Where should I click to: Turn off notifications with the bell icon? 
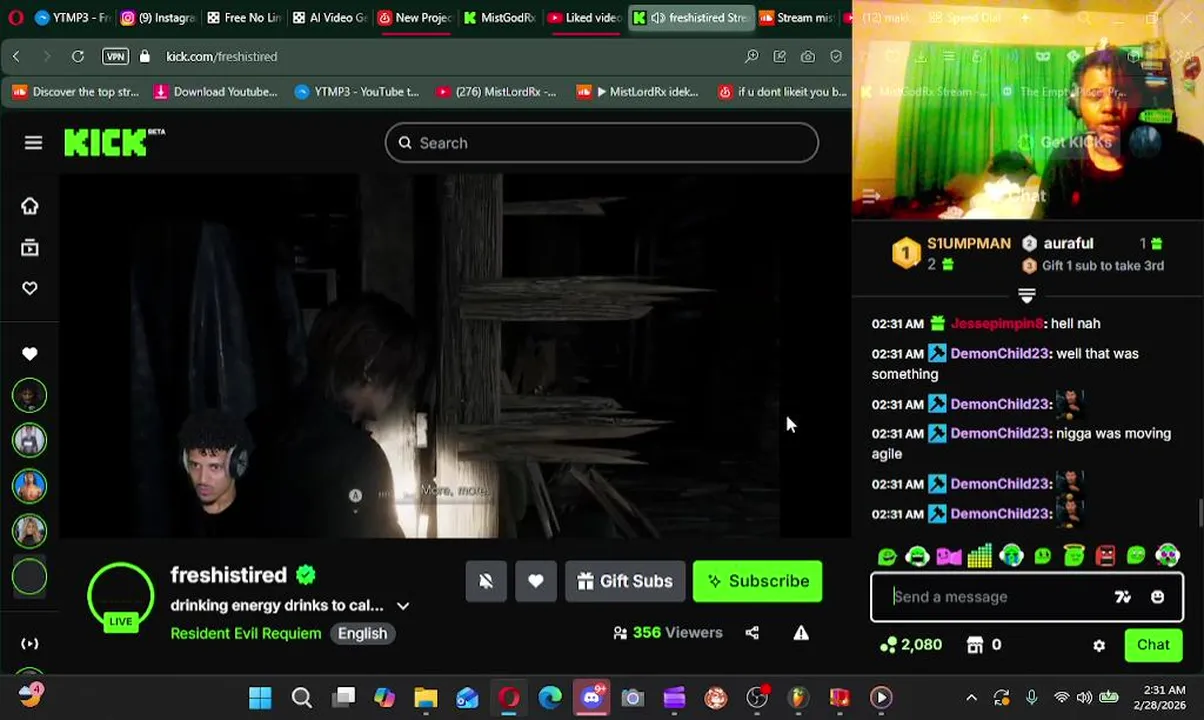pyautogui.click(x=486, y=581)
